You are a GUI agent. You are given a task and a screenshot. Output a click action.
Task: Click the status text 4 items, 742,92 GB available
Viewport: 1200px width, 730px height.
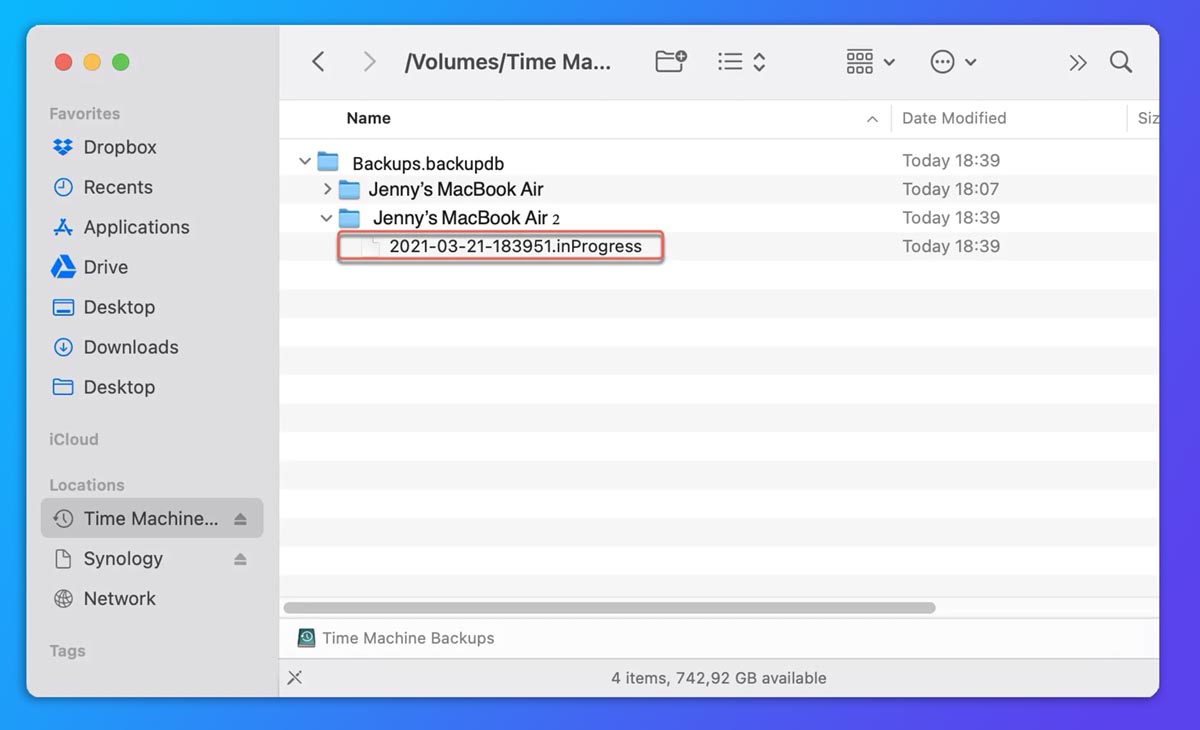click(719, 678)
